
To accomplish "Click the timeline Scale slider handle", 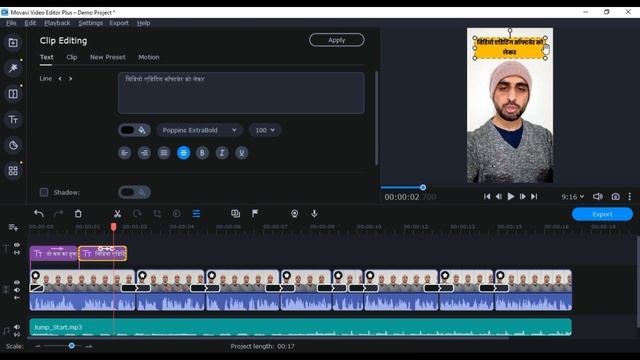I will 71,346.
